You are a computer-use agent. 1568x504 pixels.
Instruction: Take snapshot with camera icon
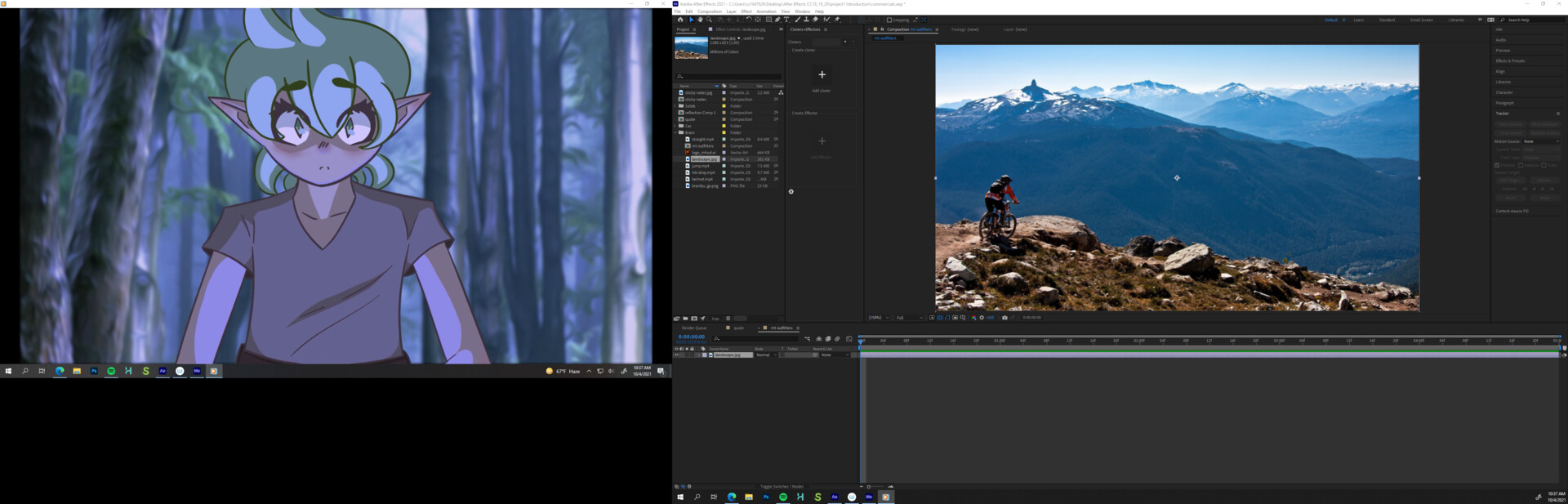tap(1004, 318)
